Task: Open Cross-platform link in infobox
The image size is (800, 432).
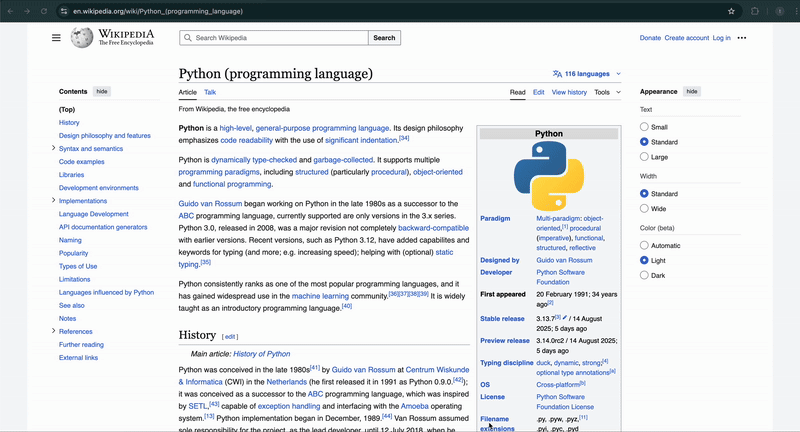Action: point(558,385)
